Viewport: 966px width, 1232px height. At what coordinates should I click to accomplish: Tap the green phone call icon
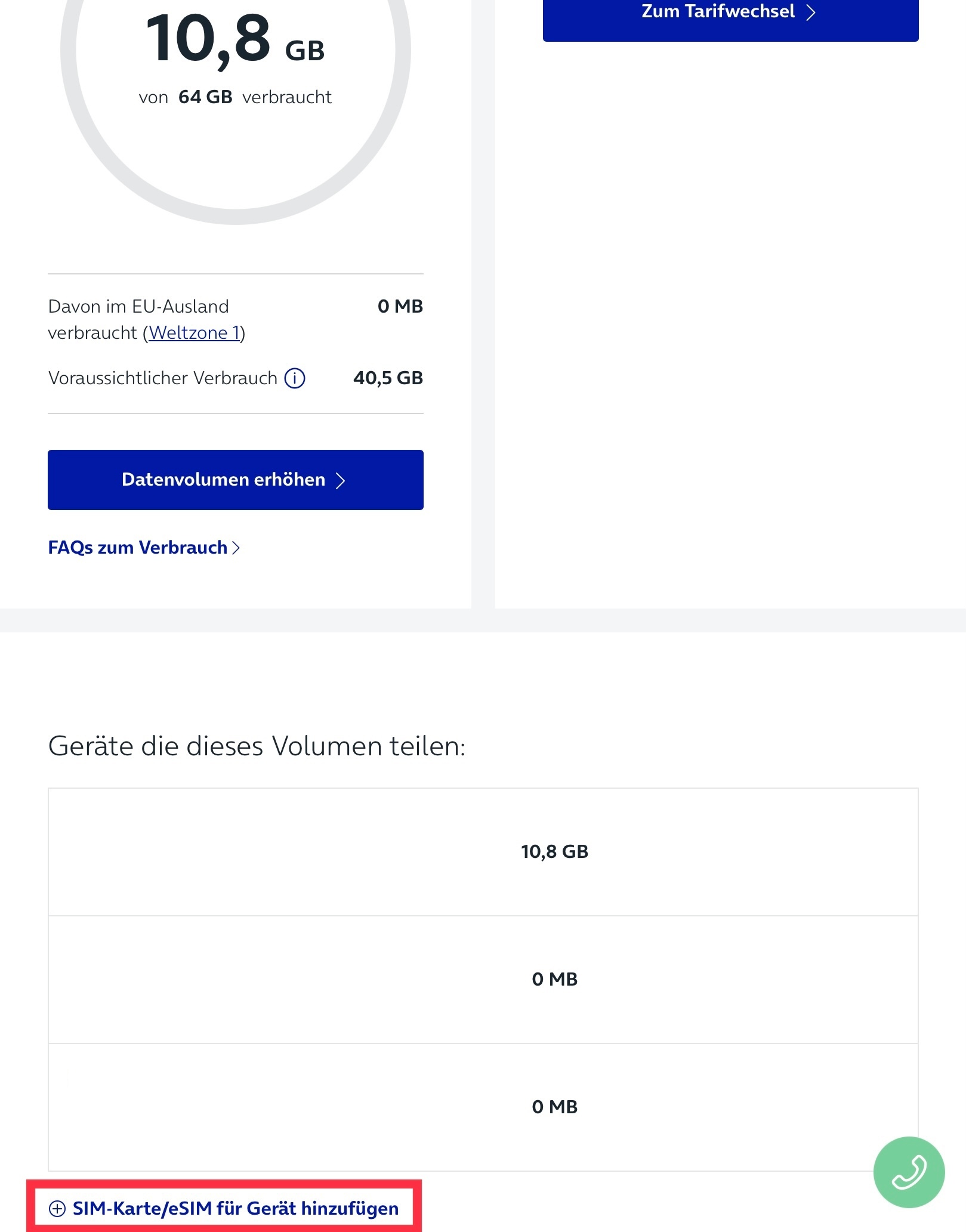909,1172
